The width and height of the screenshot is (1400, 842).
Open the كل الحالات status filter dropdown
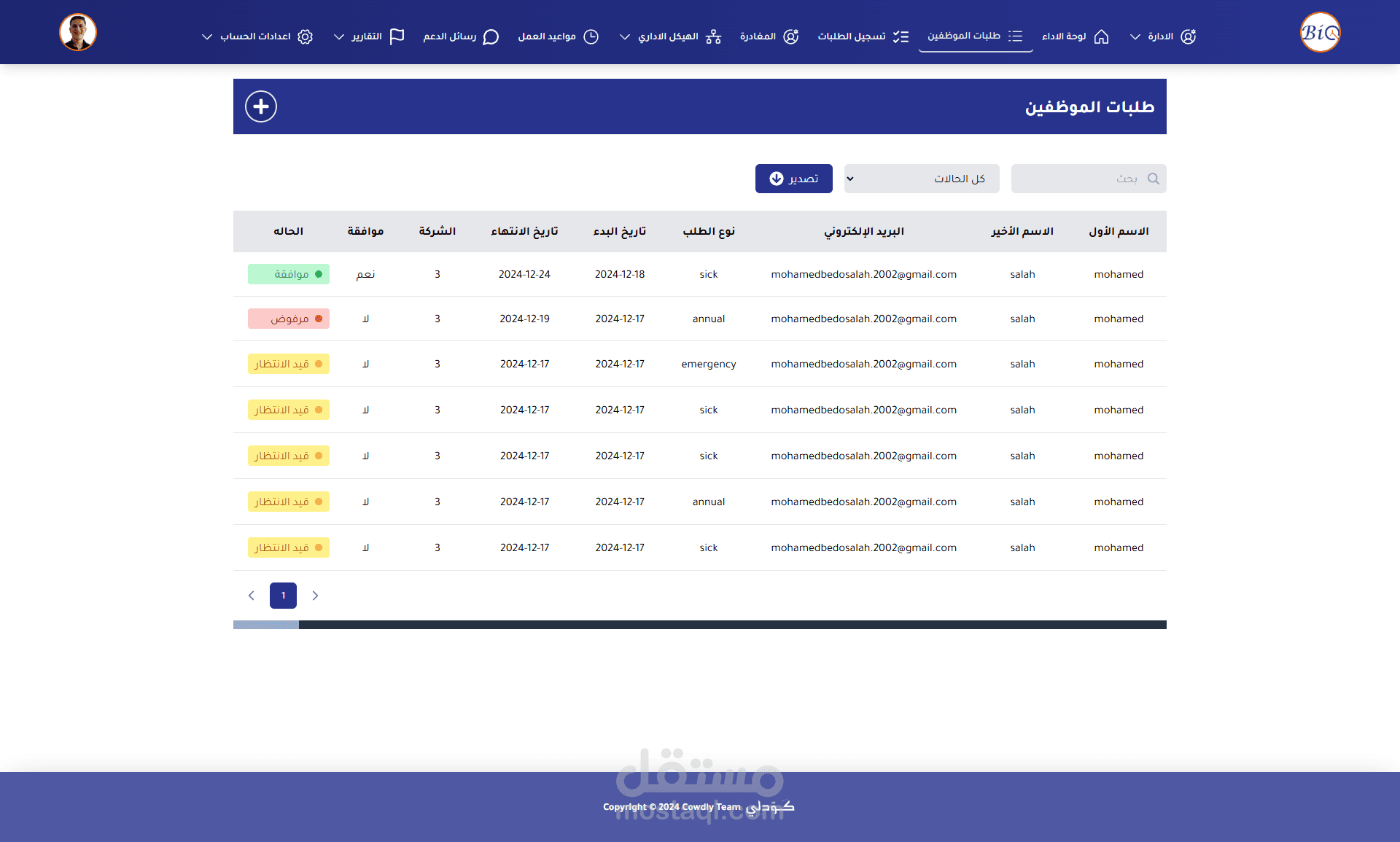[922, 179]
